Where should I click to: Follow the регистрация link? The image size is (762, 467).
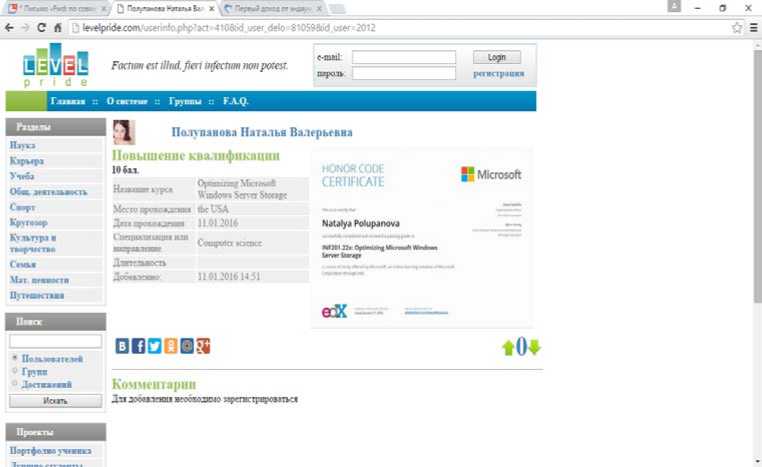pyautogui.click(x=499, y=73)
